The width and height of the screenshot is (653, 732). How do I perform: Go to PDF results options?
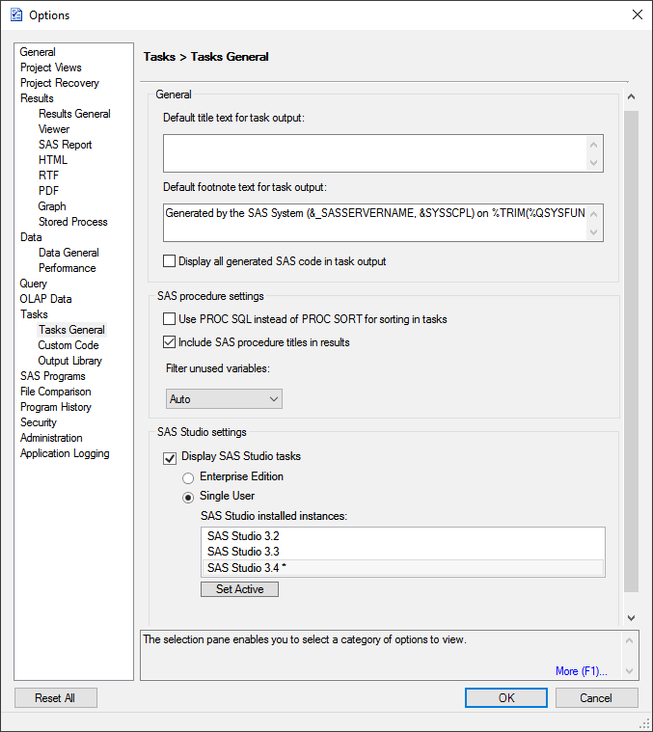49,190
